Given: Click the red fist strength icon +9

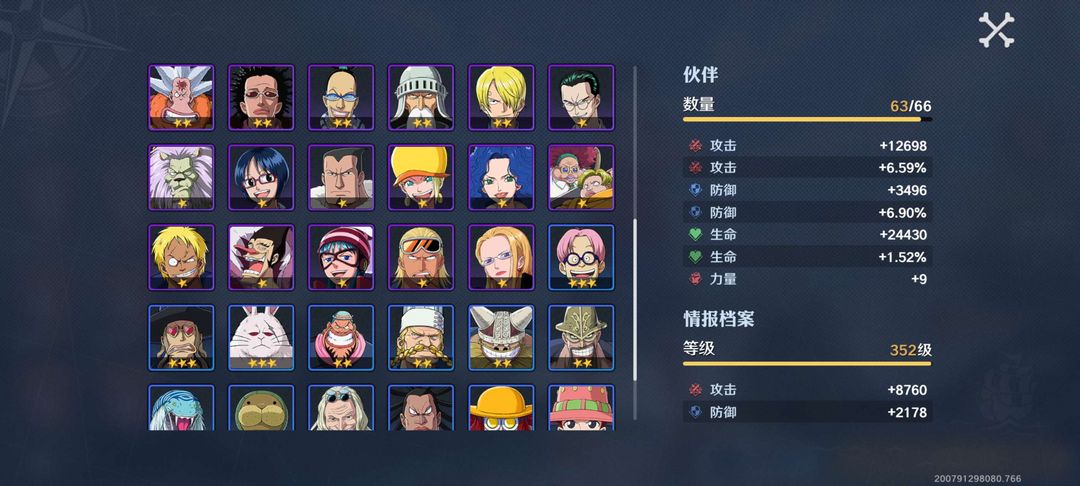Looking at the screenshot, I should 696,279.
